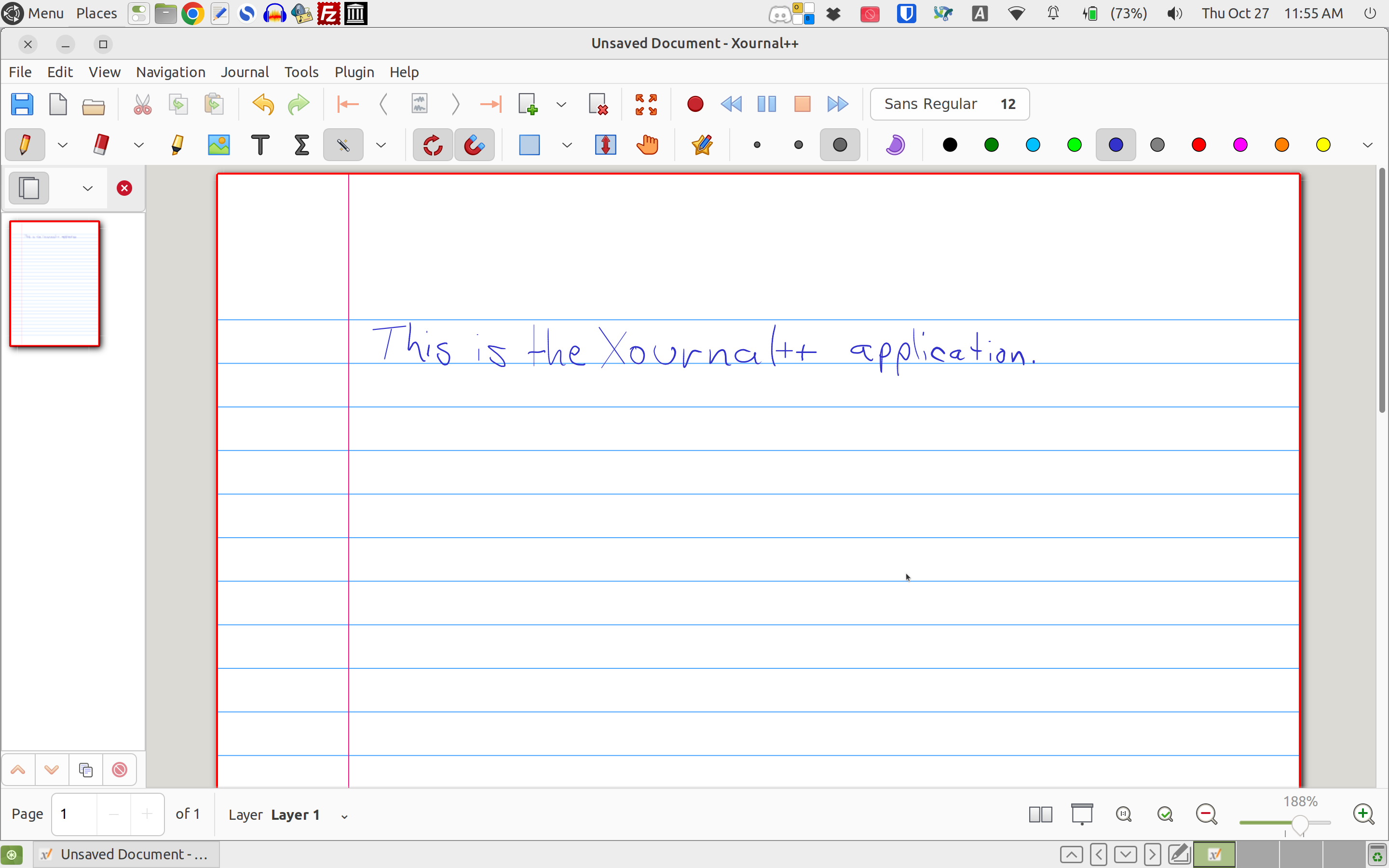Go to the previous page arrow
Viewport: 1389px width, 868px height.
(x=383, y=104)
